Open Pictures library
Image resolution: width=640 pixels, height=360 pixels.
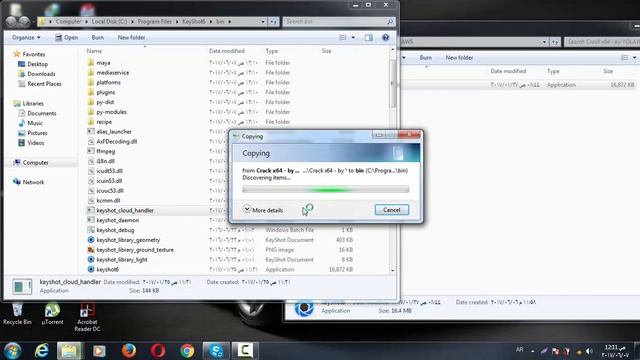[x=37, y=133]
